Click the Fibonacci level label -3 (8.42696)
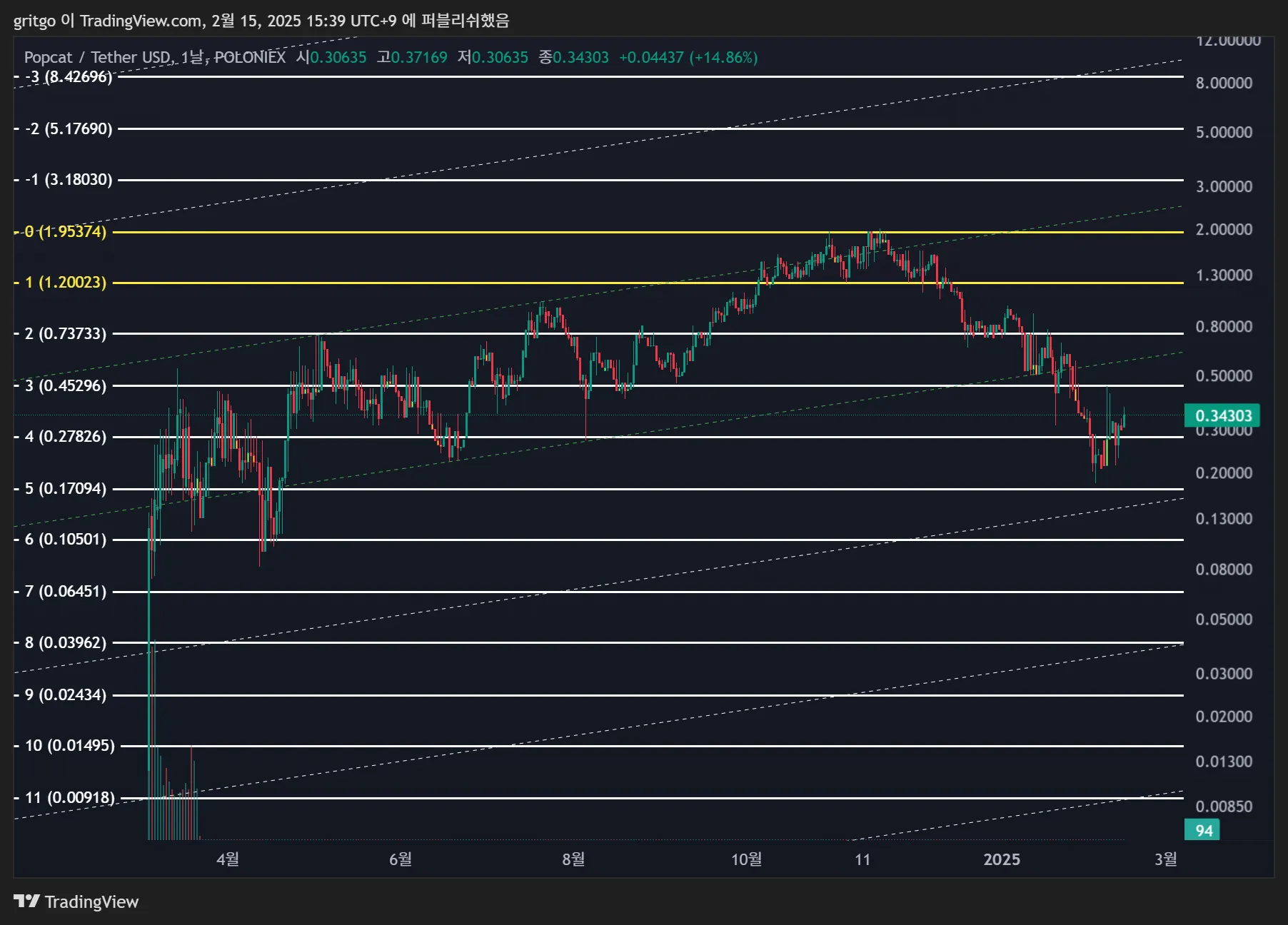This screenshot has width=1288, height=925. 69,76
